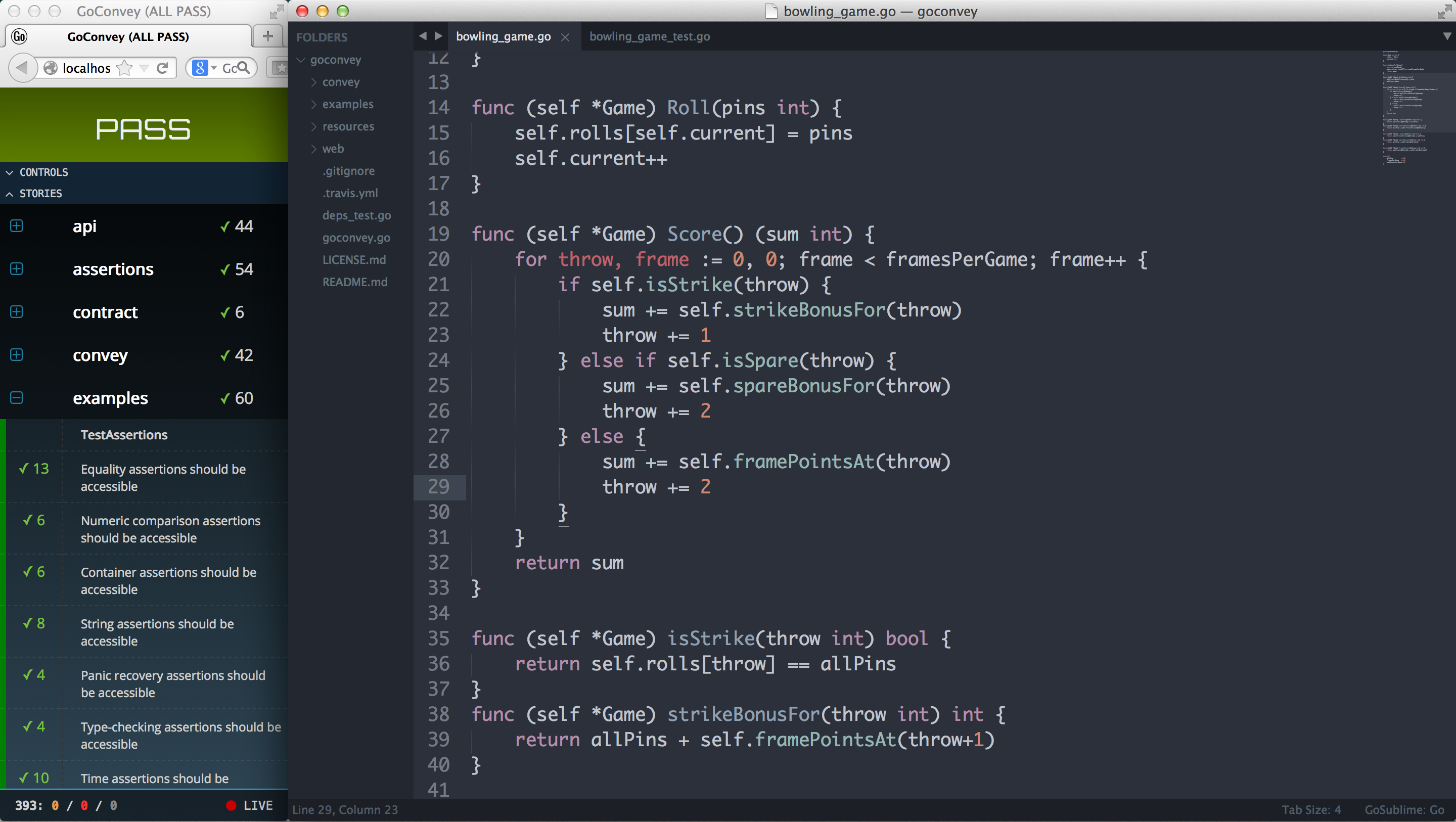Switch to the bowling_game_test.go tab
Screen dimensions: 1456x822
(x=649, y=36)
